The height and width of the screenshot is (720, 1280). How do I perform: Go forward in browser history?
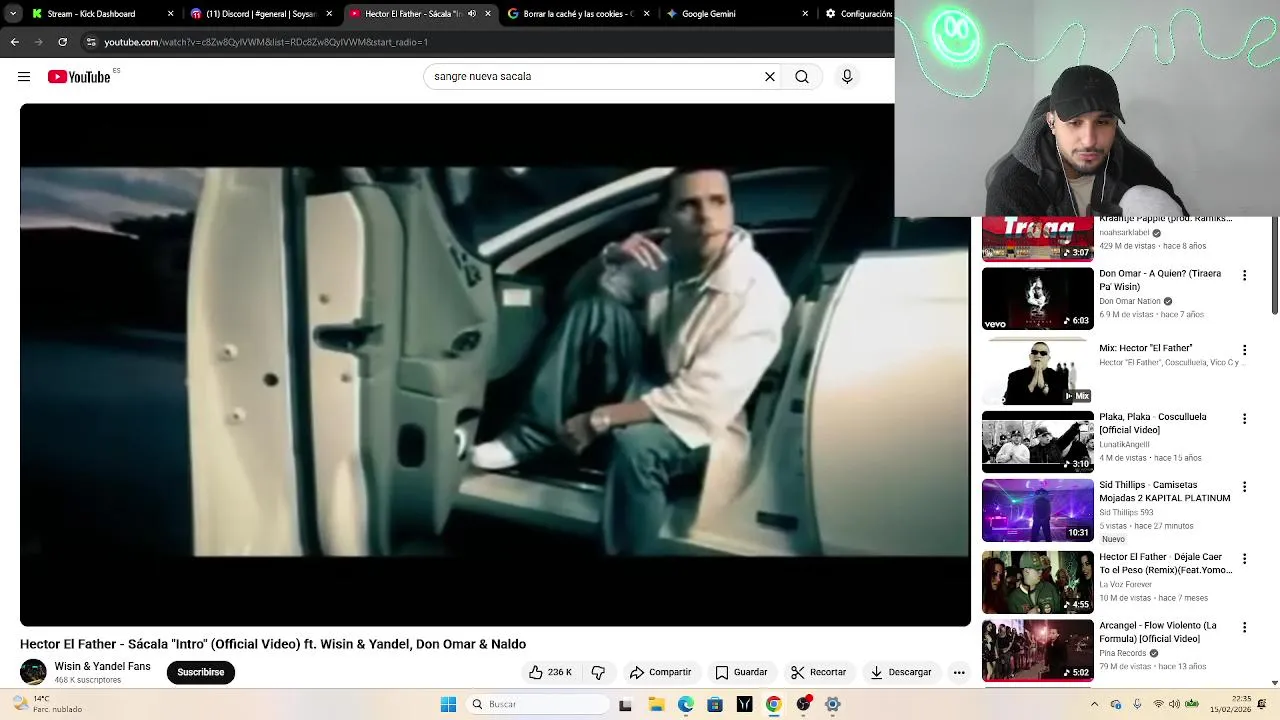(x=38, y=42)
